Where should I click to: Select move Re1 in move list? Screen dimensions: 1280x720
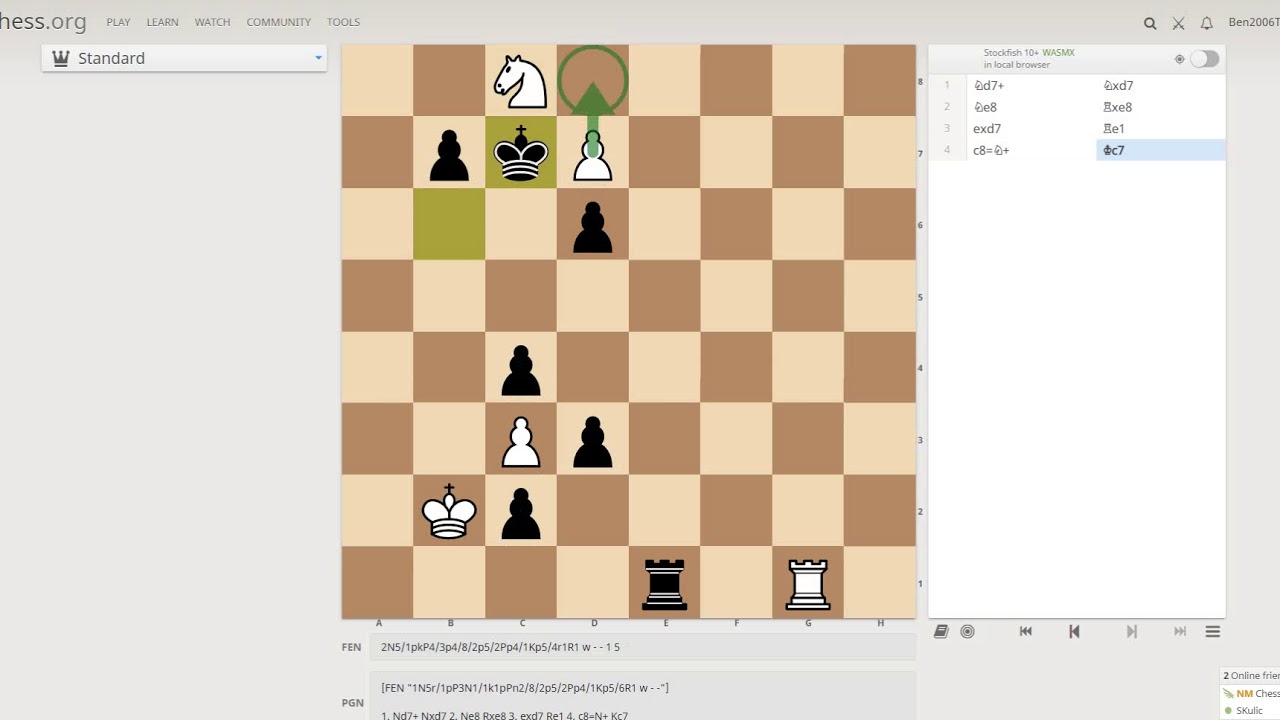(1161, 129)
